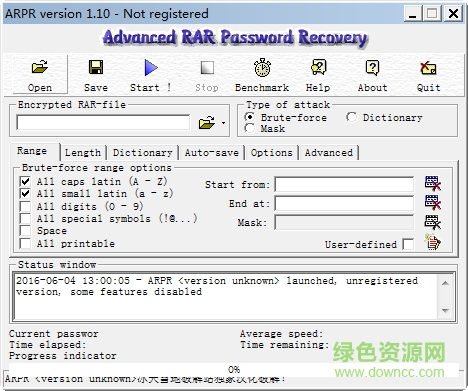The height and width of the screenshot is (391, 468).
Task: Open the Dictionary tab
Action: click(143, 153)
